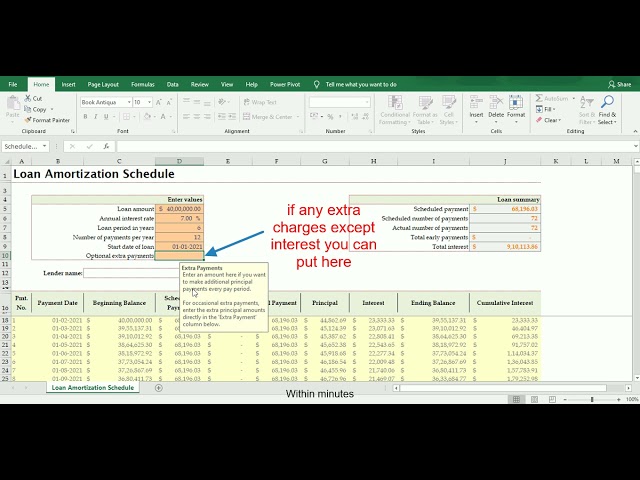Image resolution: width=640 pixels, height=480 pixels.
Task: Click the AutoSum sigma icon
Action: tap(539, 98)
